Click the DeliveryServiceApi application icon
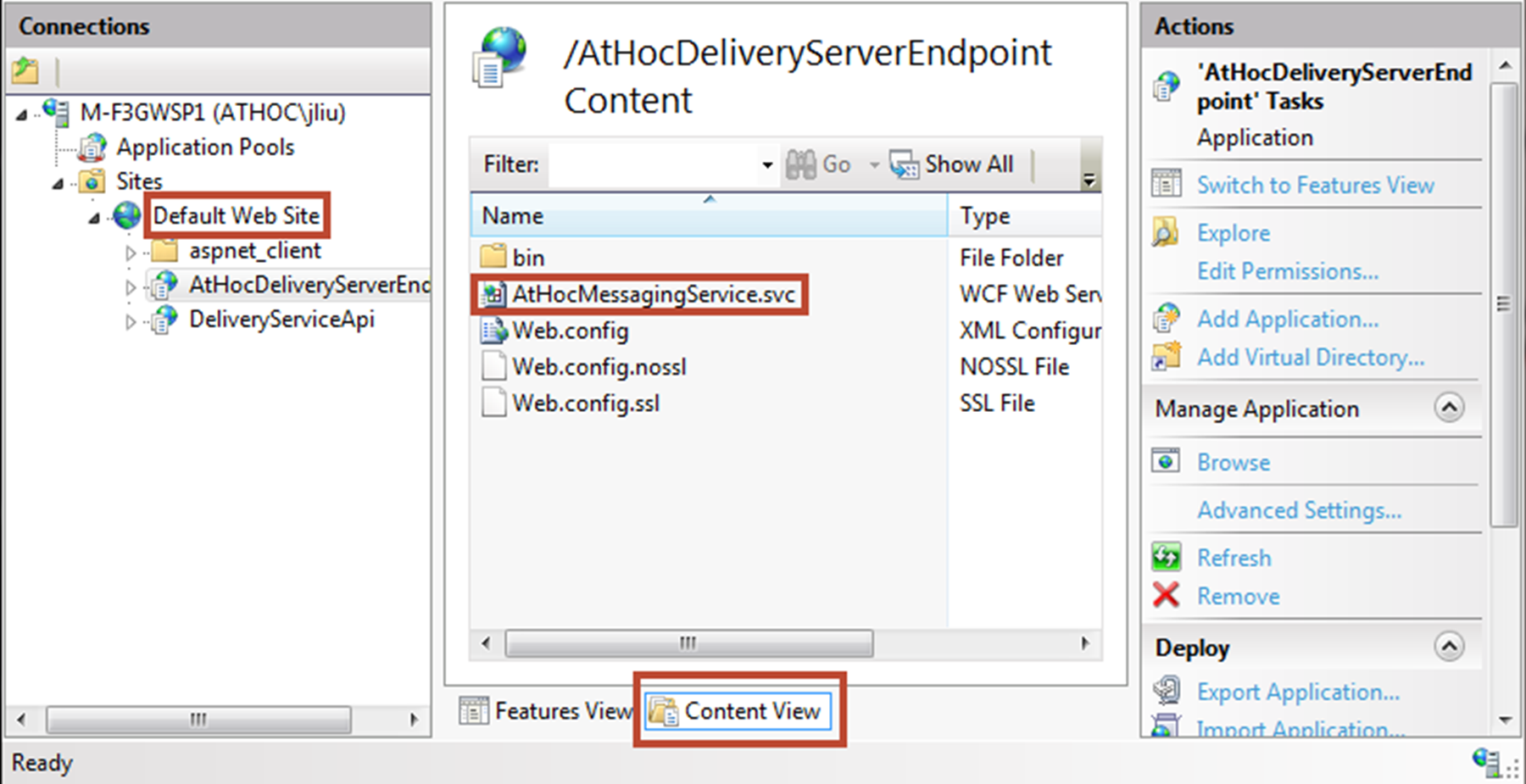Screen dimensions: 1526x784 click(164, 320)
